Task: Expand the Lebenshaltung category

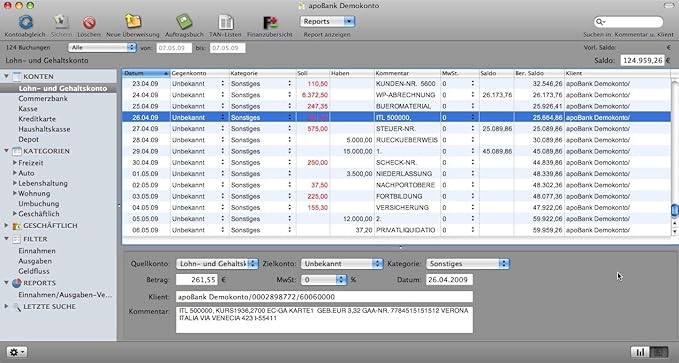Action: (15, 183)
